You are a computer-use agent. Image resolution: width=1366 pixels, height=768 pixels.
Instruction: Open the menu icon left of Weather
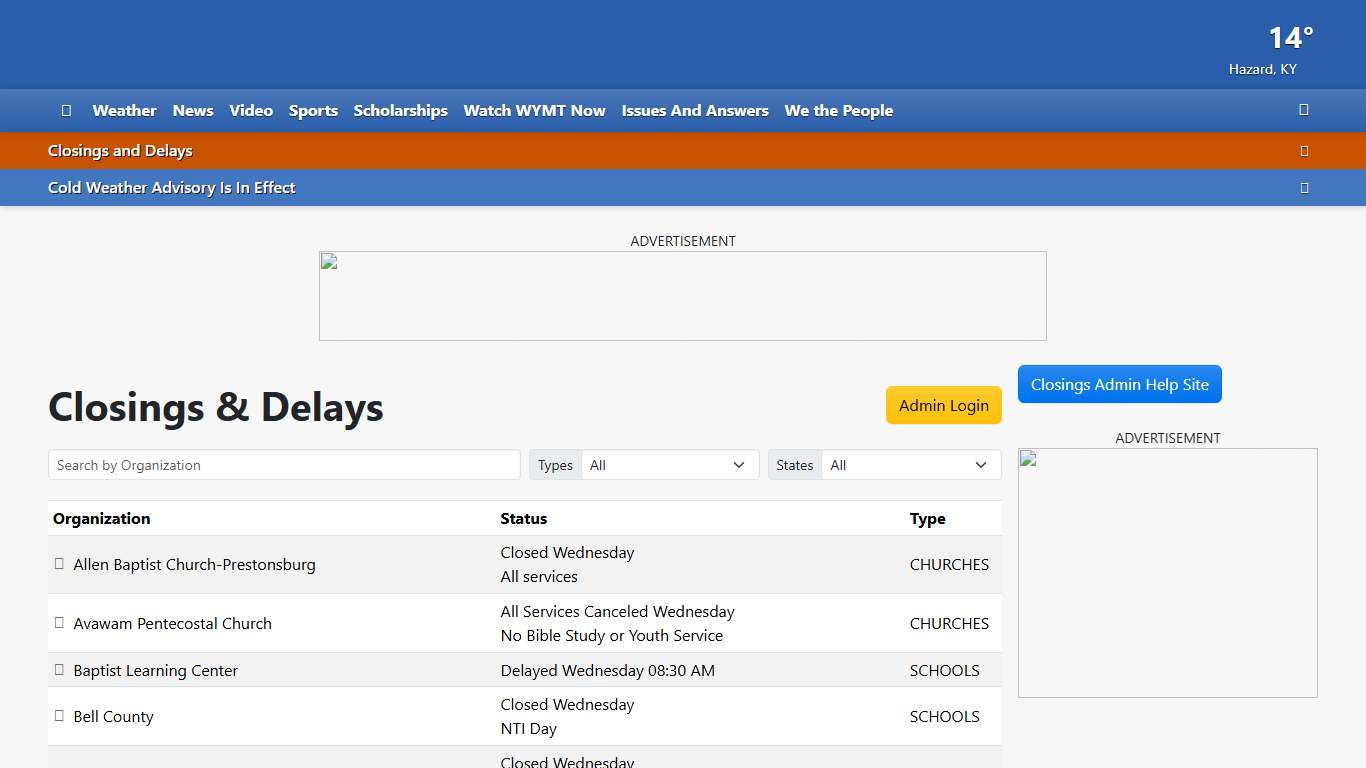66,111
